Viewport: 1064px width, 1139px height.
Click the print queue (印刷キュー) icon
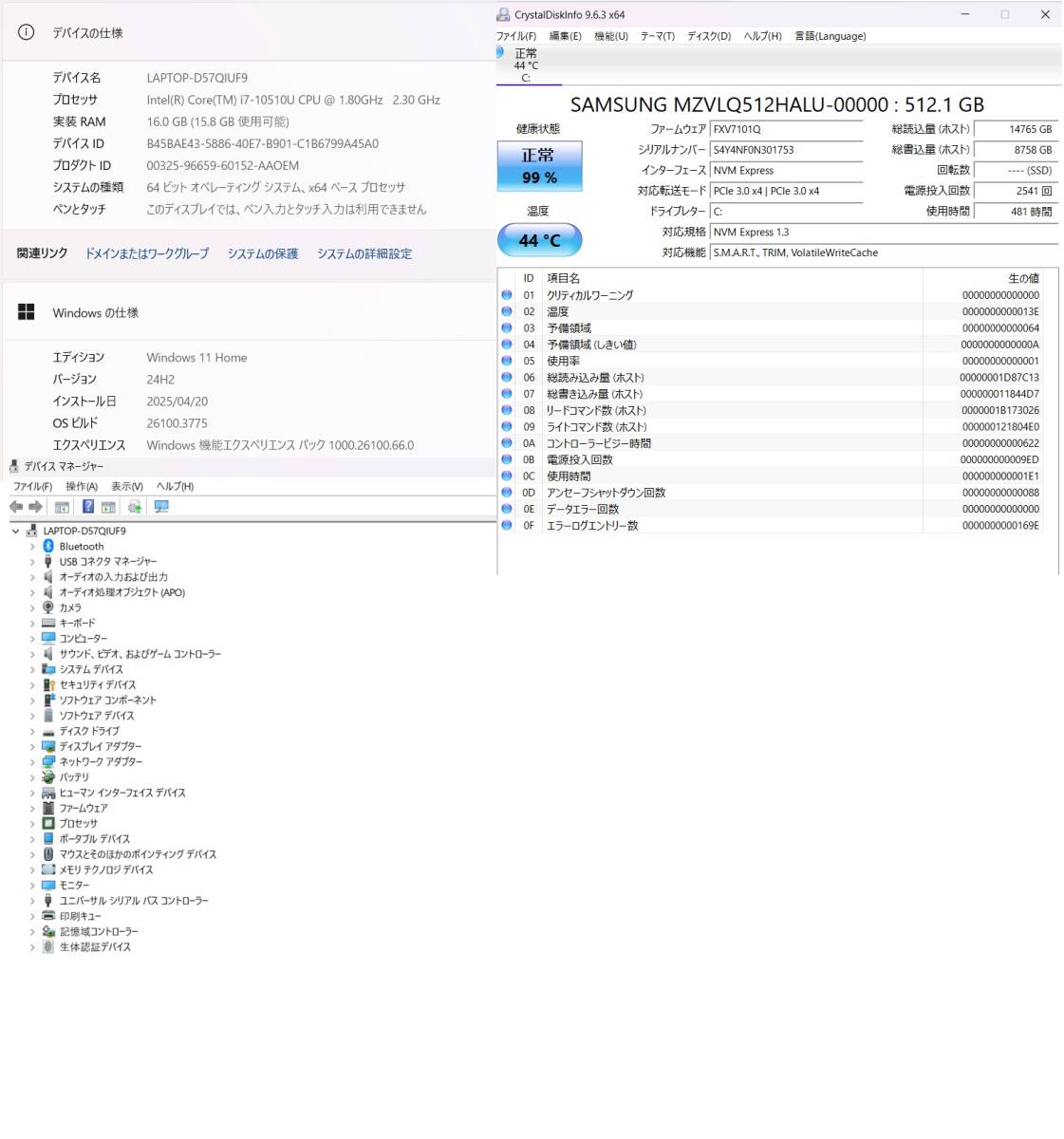pos(48,916)
